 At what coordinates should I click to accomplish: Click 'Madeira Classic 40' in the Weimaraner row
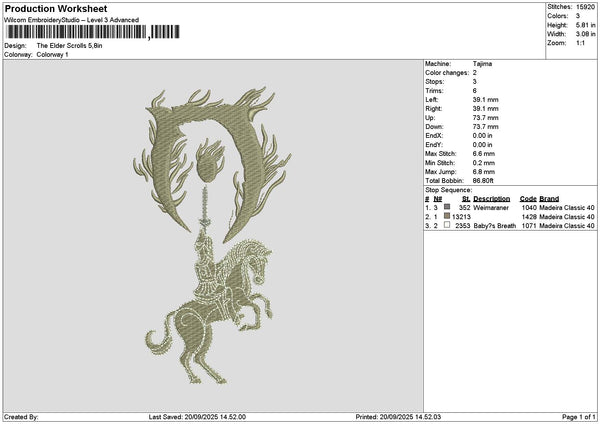pyautogui.click(x=567, y=208)
